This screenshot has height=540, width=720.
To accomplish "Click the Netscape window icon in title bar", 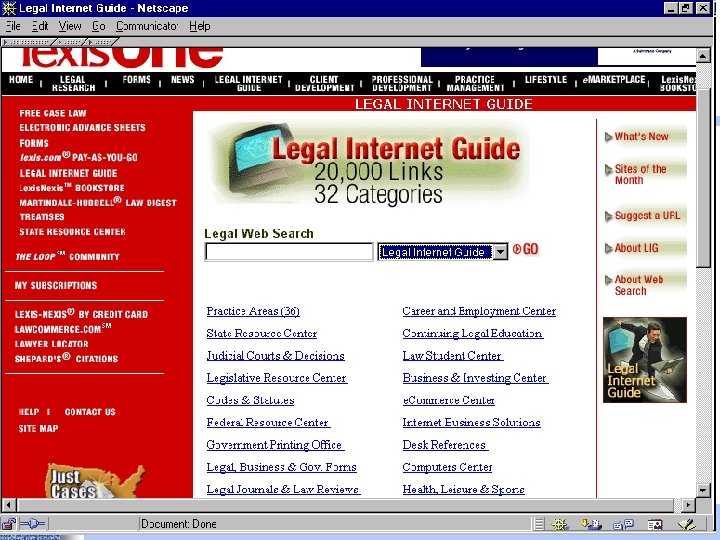I will tap(9, 8).
